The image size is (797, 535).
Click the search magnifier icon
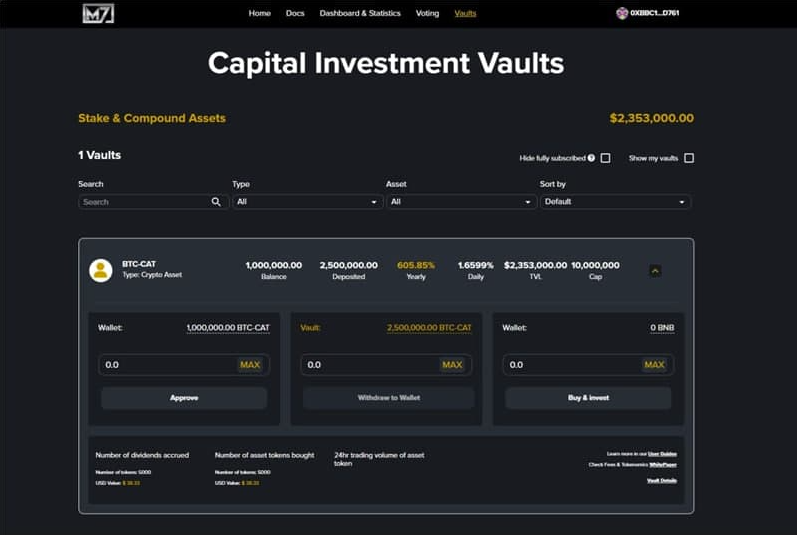coord(216,202)
